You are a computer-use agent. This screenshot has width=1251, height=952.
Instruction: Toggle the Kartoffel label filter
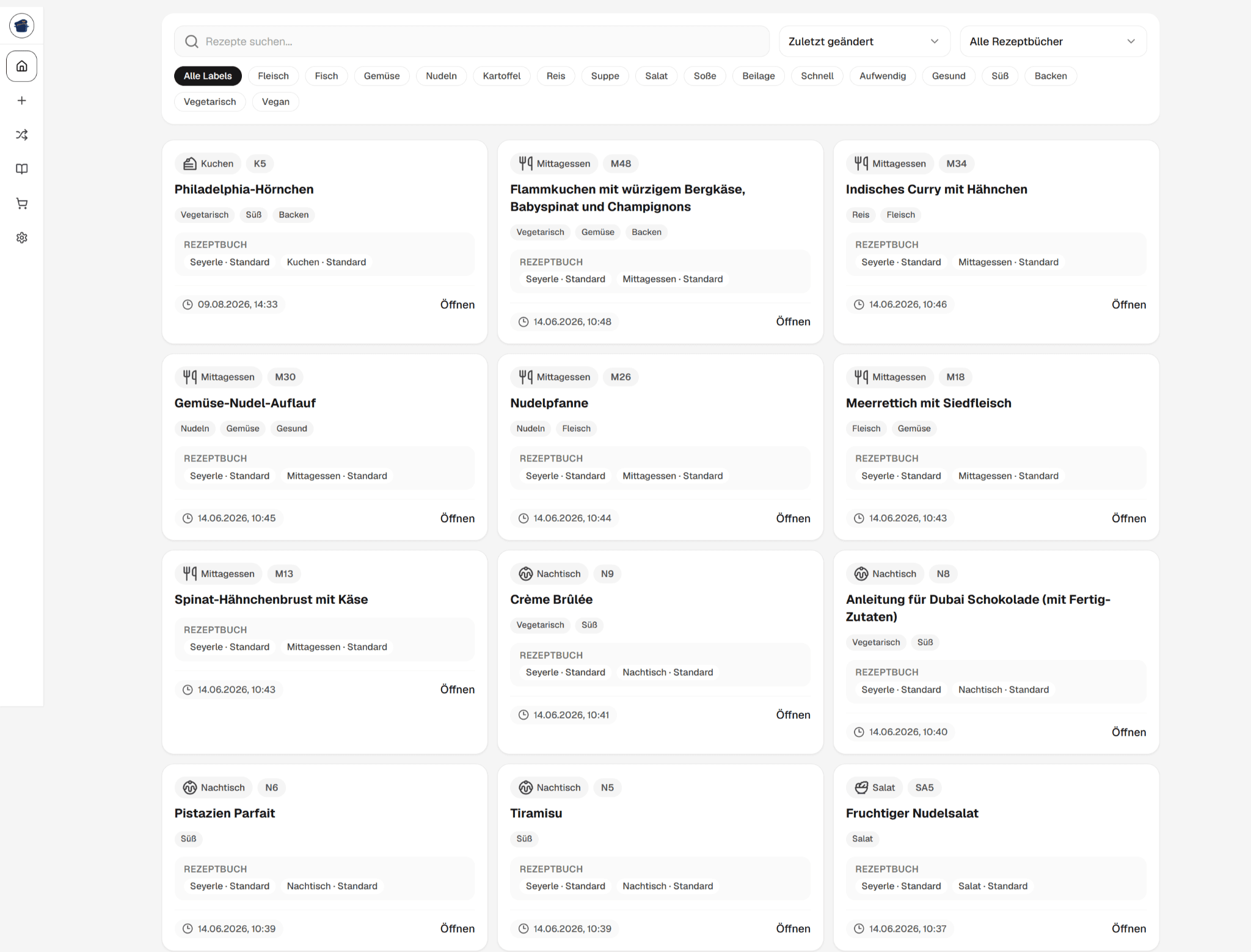501,76
